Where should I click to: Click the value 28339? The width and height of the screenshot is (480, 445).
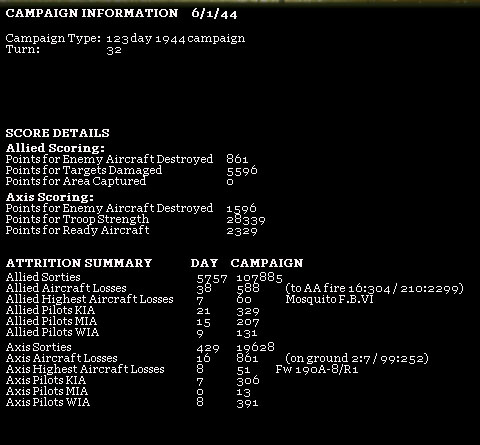[x=246, y=220]
